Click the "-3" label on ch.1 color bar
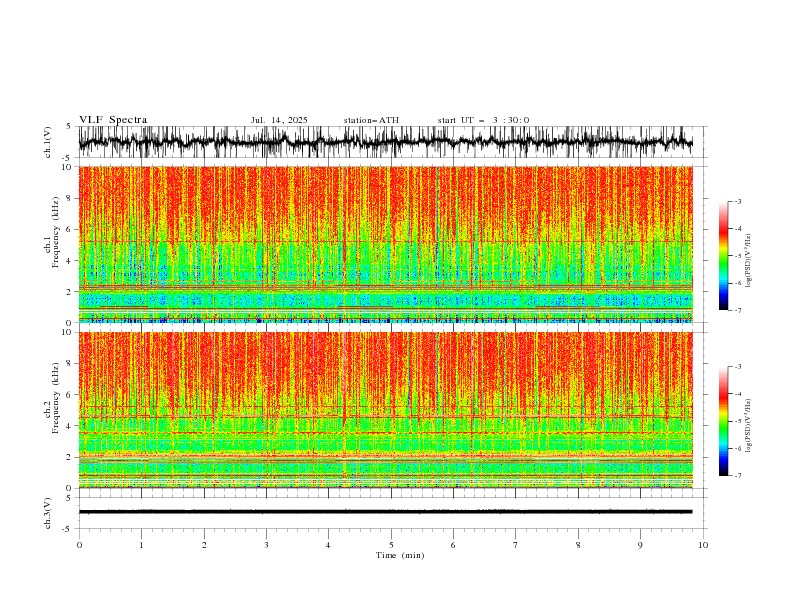 737,201
